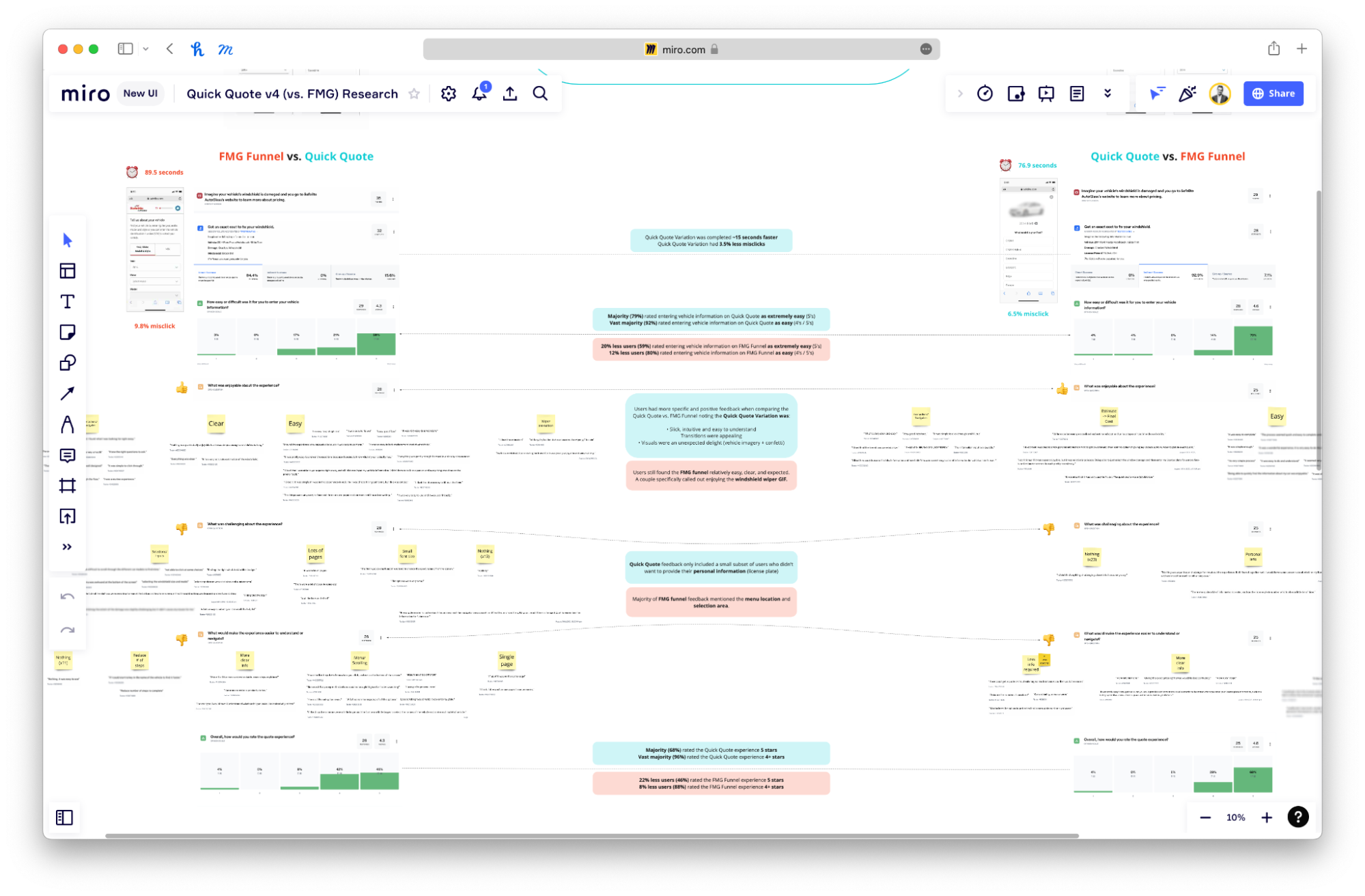Open user profile avatar
The height and width of the screenshot is (896, 1365).
coord(1220,94)
